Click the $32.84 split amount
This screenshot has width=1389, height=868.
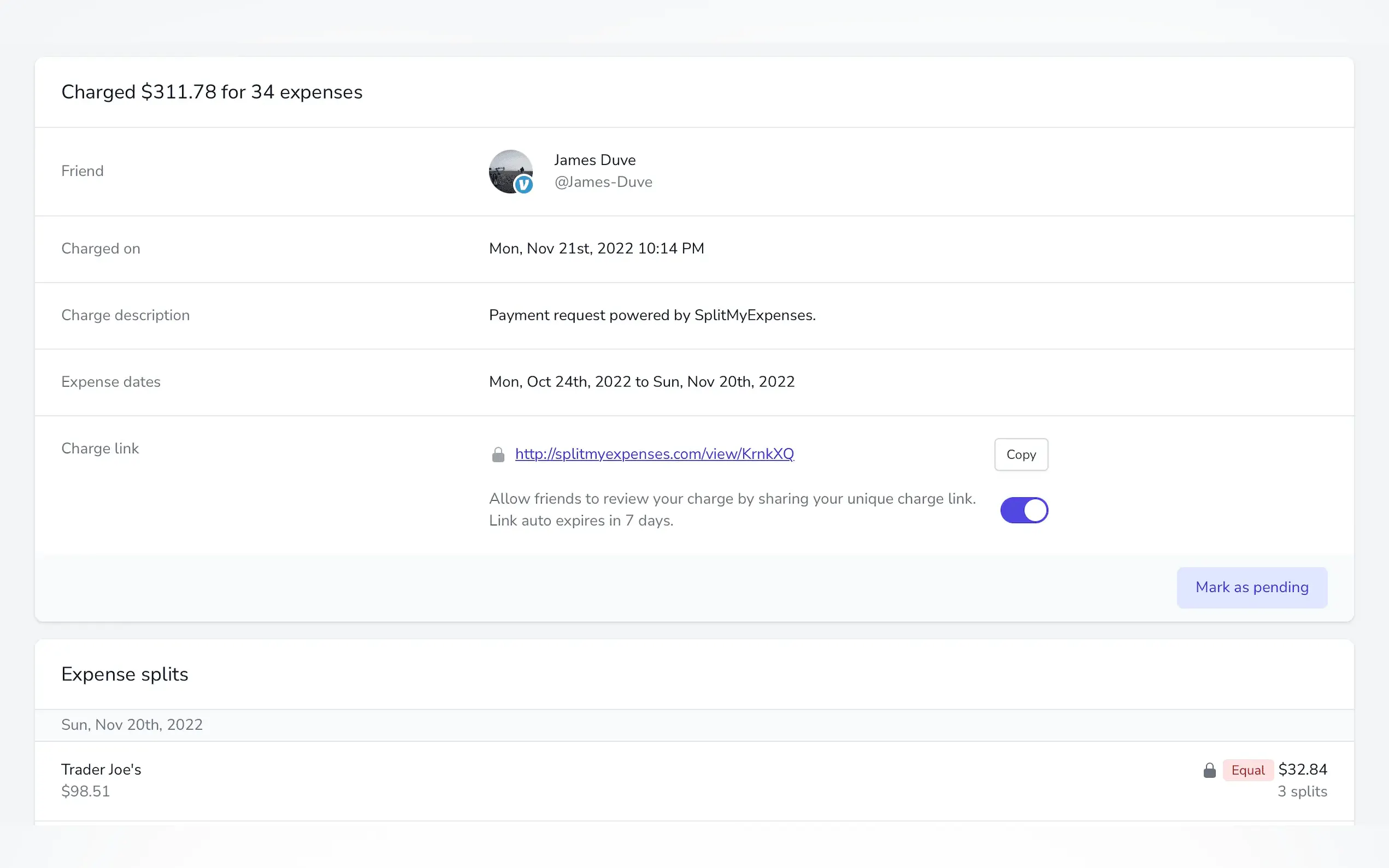1302,769
